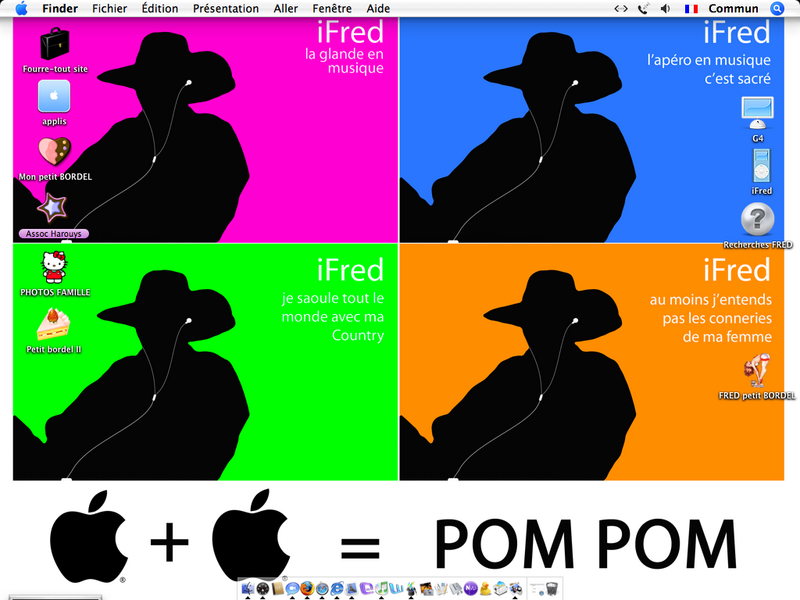Screen dimensions: 800x600
Task: Open the Présentation menu
Action: tap(226, 8)
